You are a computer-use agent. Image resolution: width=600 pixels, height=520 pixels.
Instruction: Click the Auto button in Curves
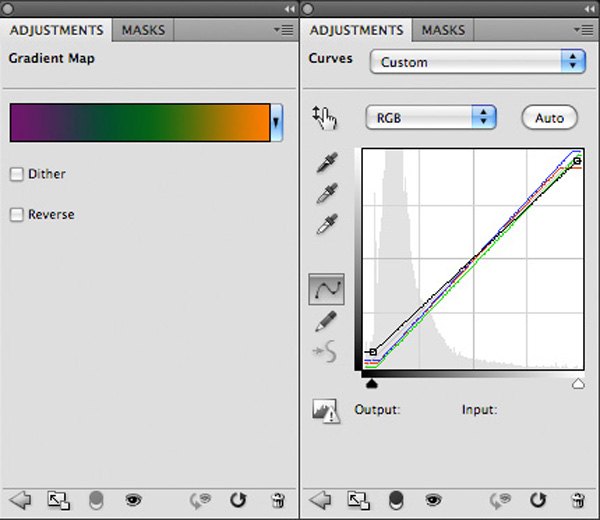click(549, 118)
